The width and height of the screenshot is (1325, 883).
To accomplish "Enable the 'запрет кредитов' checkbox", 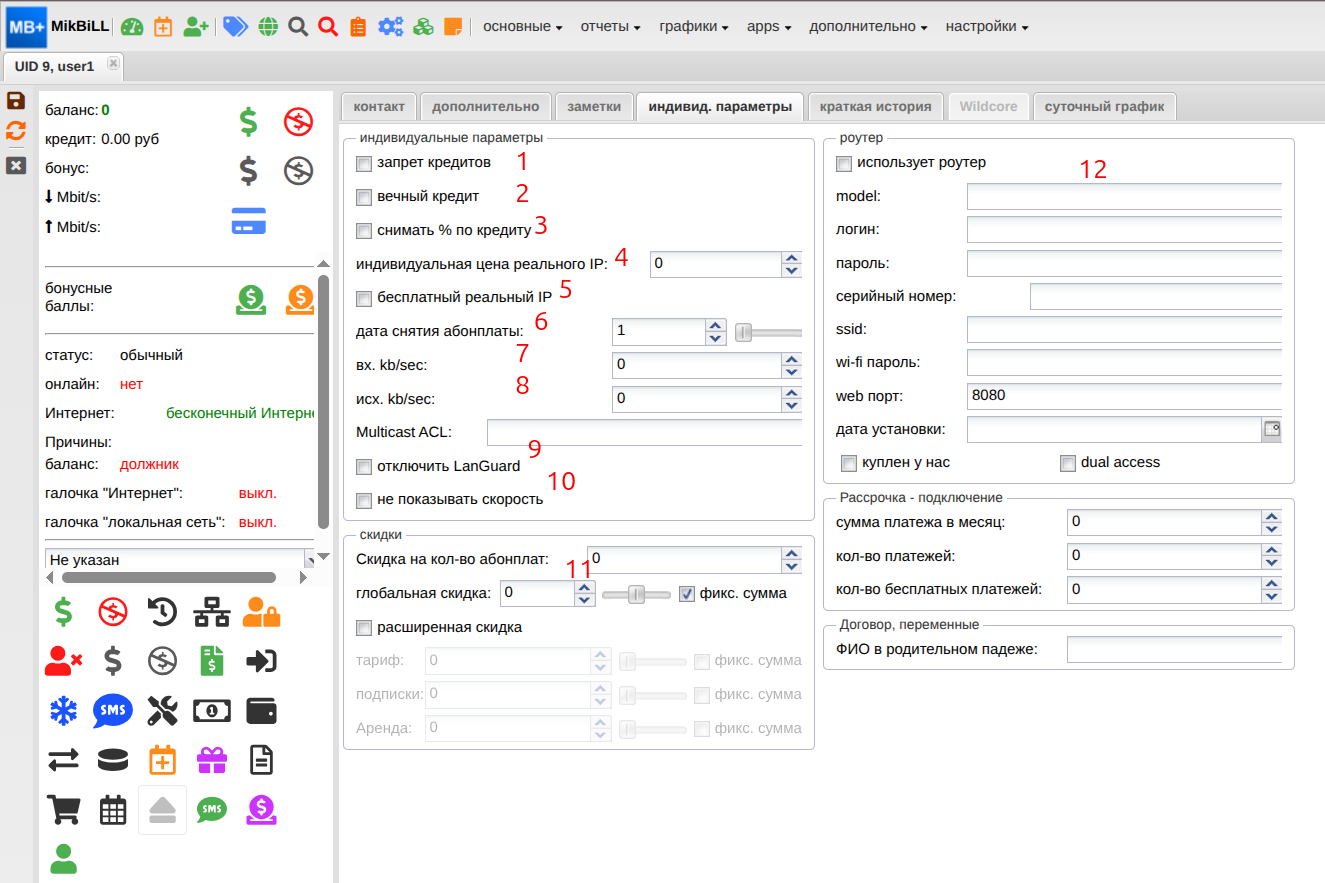I will click(x=364, y=162).
